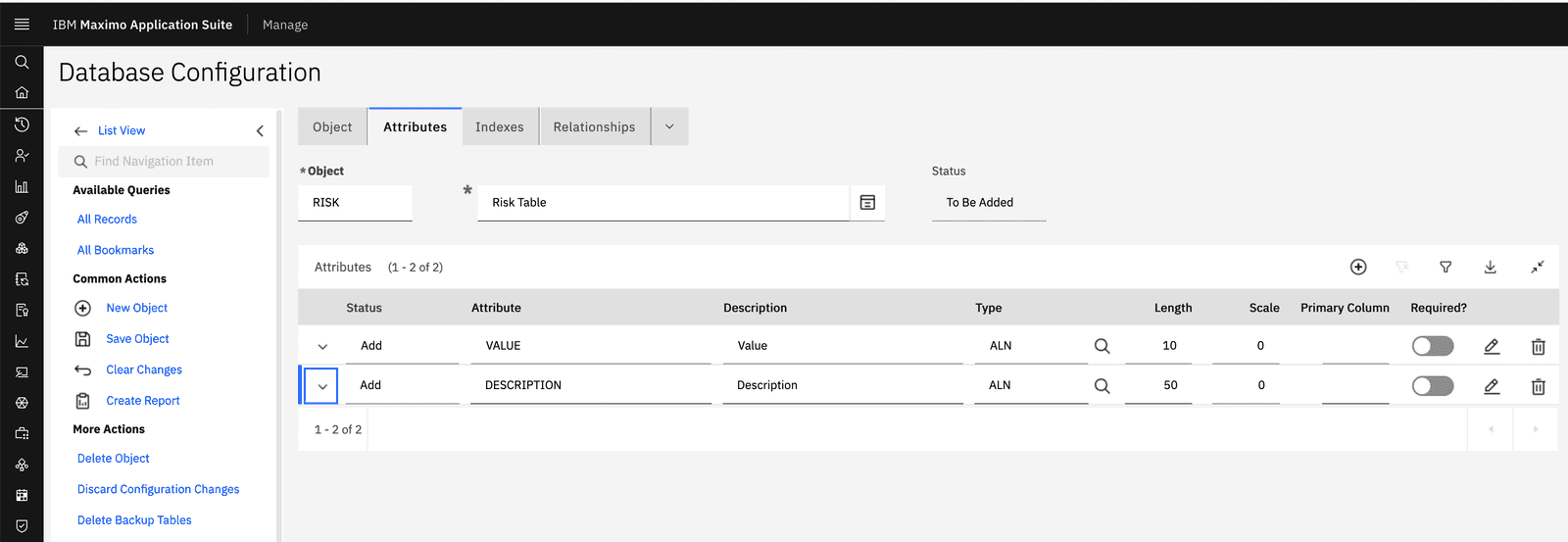The width and height of the screenshot is (1568, 542).
Task: Open type lookup for VALUE attribute
Action: tap(1102, 346)
